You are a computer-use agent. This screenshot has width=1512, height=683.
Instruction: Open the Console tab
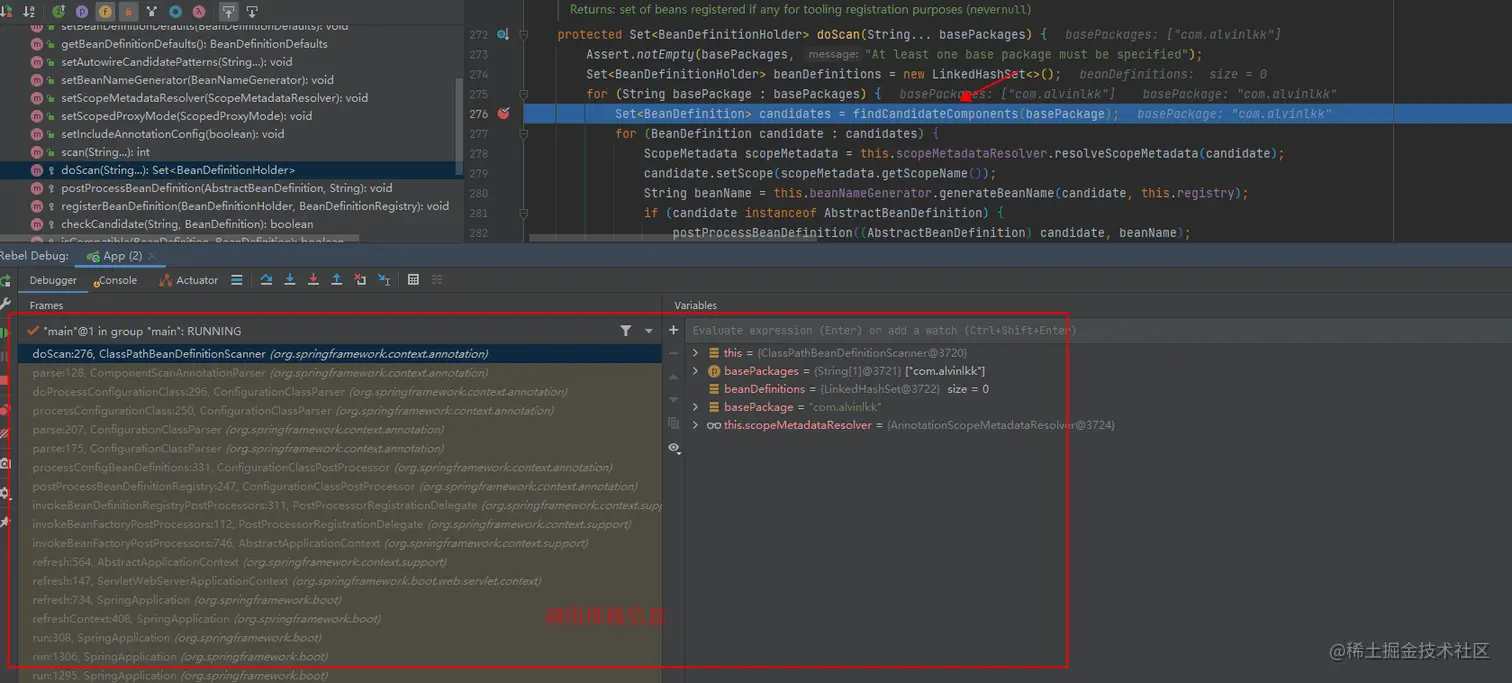[x=116, y=280]
